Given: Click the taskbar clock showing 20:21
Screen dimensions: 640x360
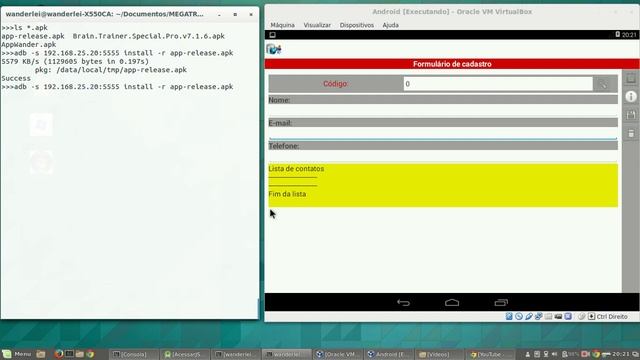Looking at the screenshot, I should [x=621, y=354].
